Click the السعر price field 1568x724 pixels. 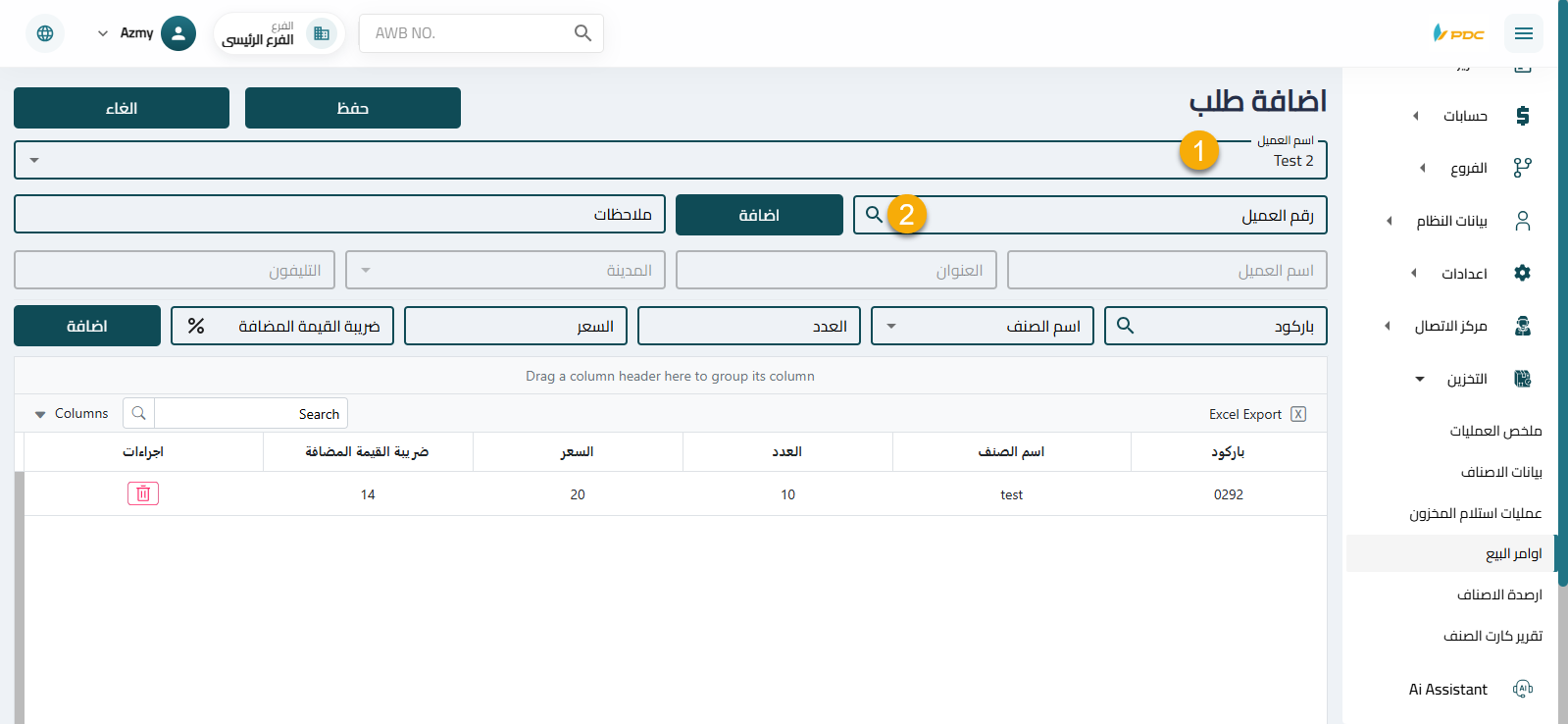pyautogui.click(x=516, y=326)
